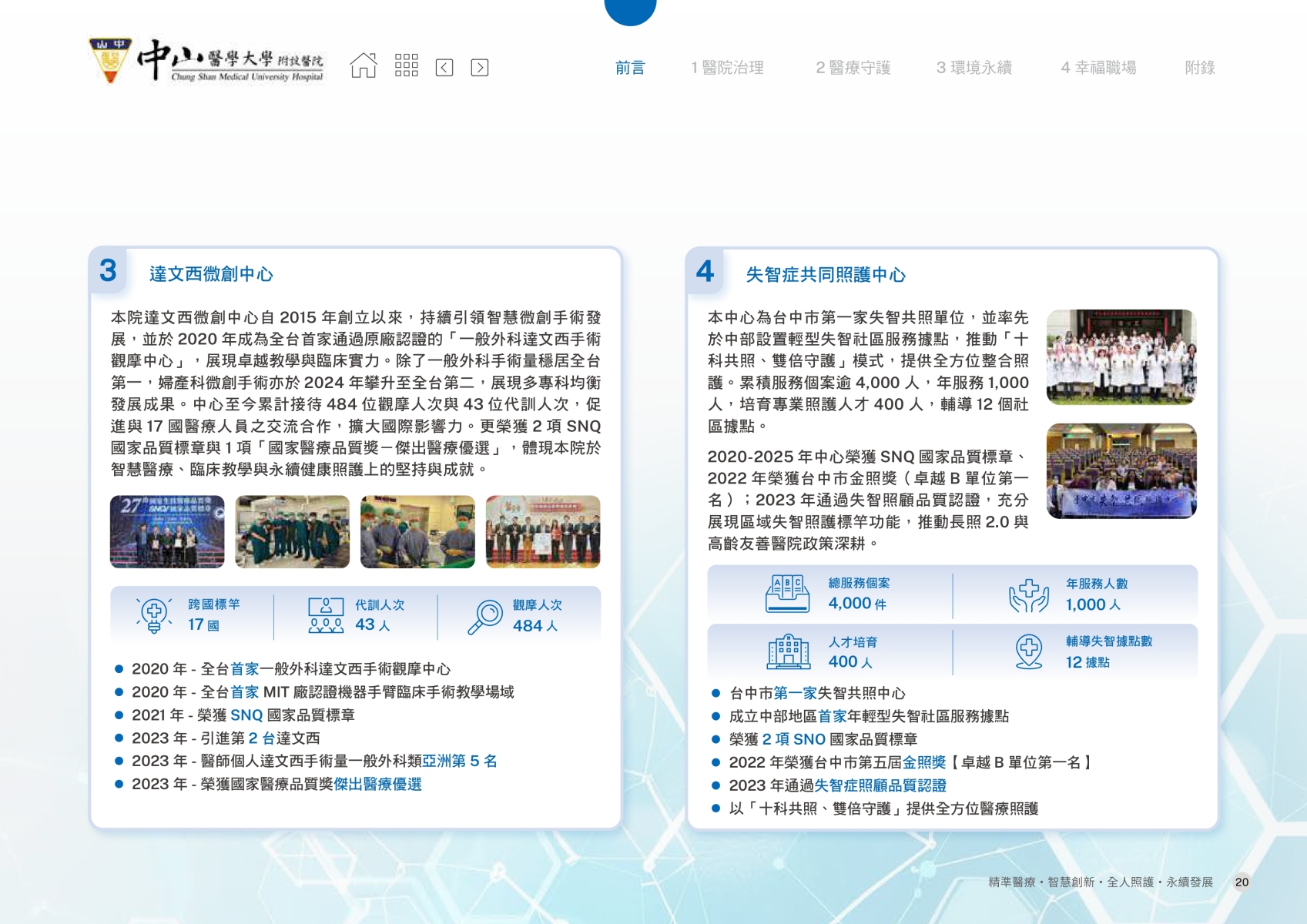Open the 前言 tab

coord(629,68)
